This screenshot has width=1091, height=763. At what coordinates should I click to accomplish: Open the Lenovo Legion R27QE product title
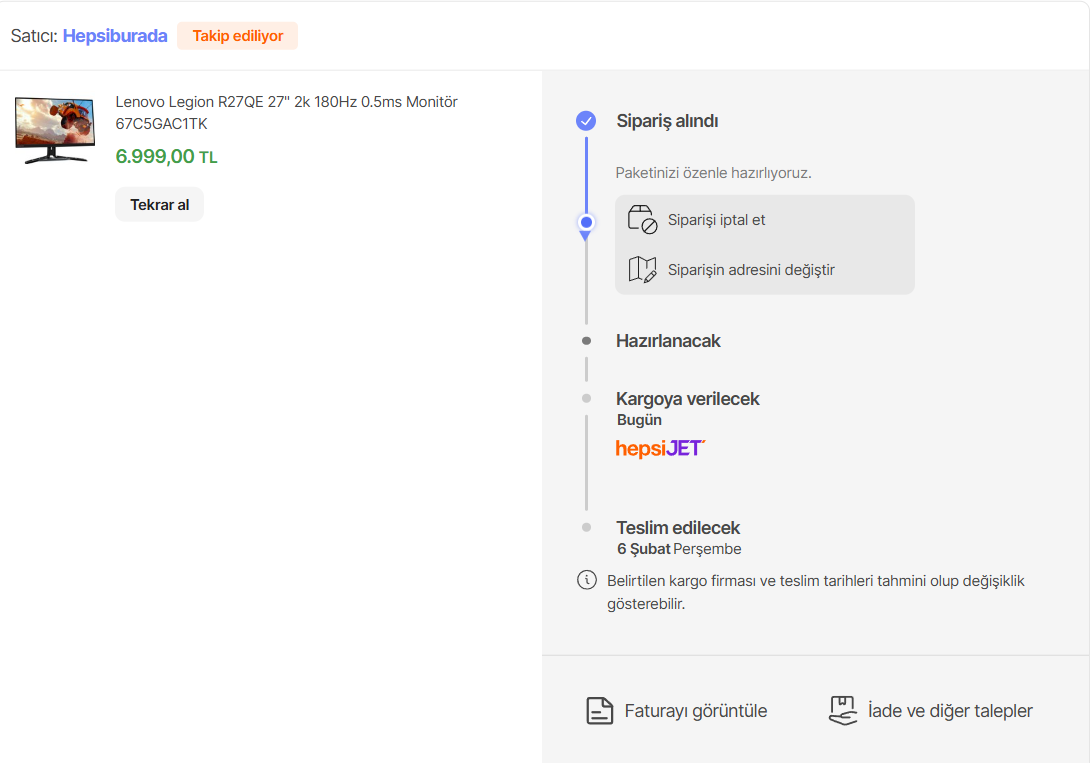click(x=286, y=113)
